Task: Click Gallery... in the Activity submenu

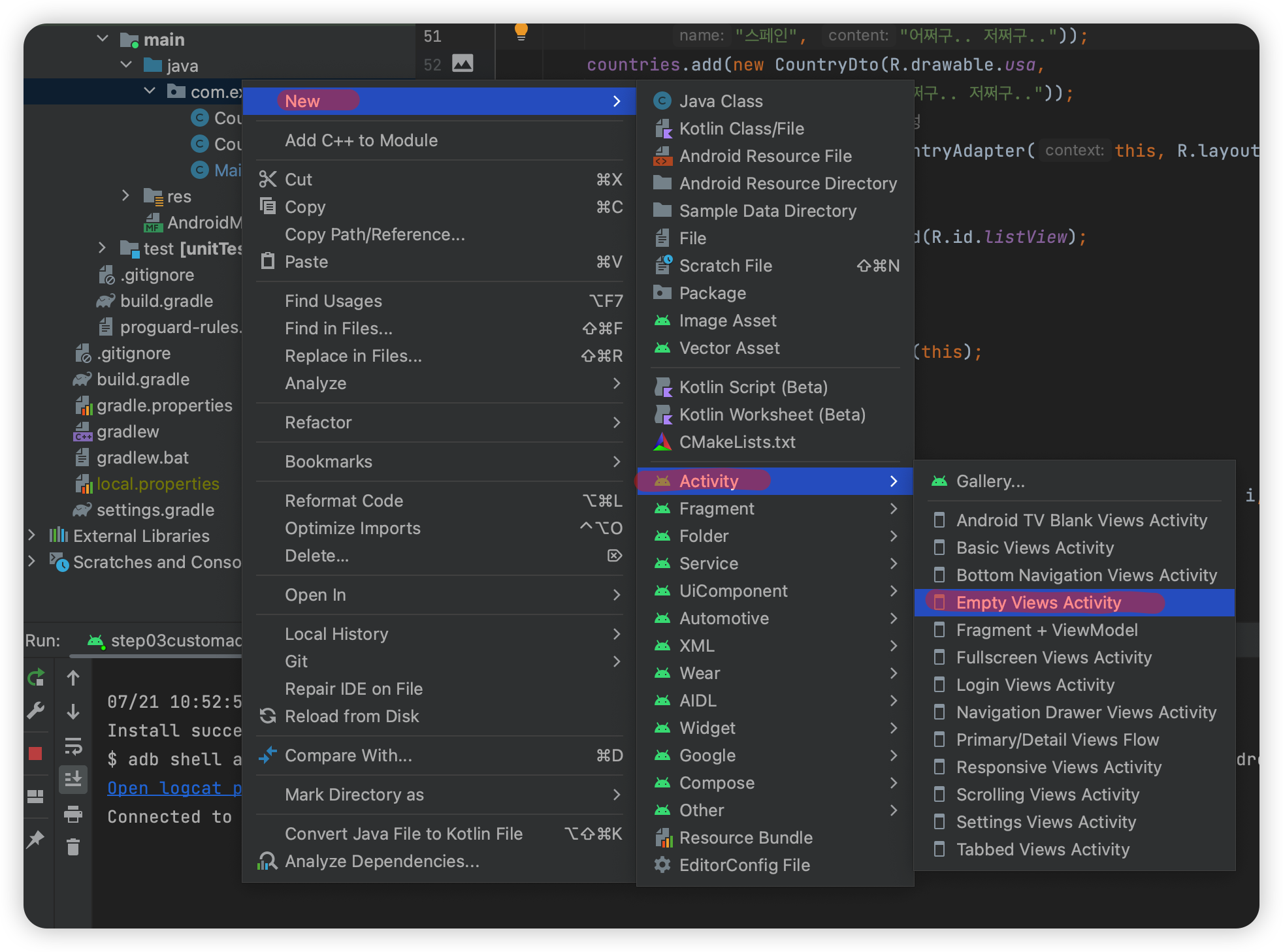Action: [x=990, y=481]
